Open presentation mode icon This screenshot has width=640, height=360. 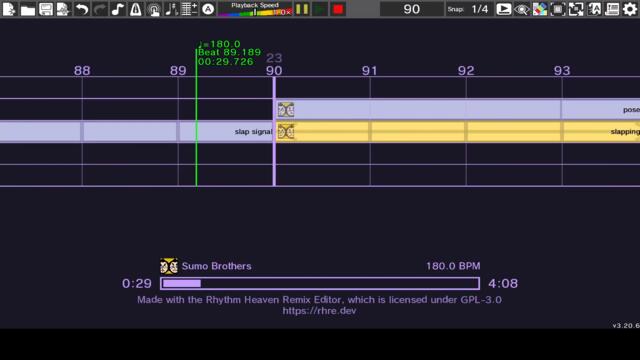503,9
